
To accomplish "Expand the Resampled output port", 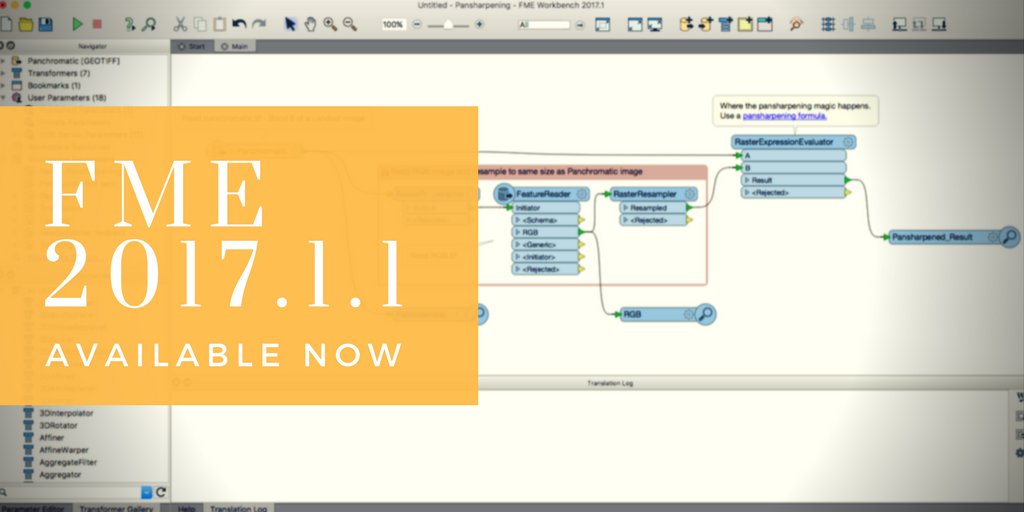I will tap(626, 208).
